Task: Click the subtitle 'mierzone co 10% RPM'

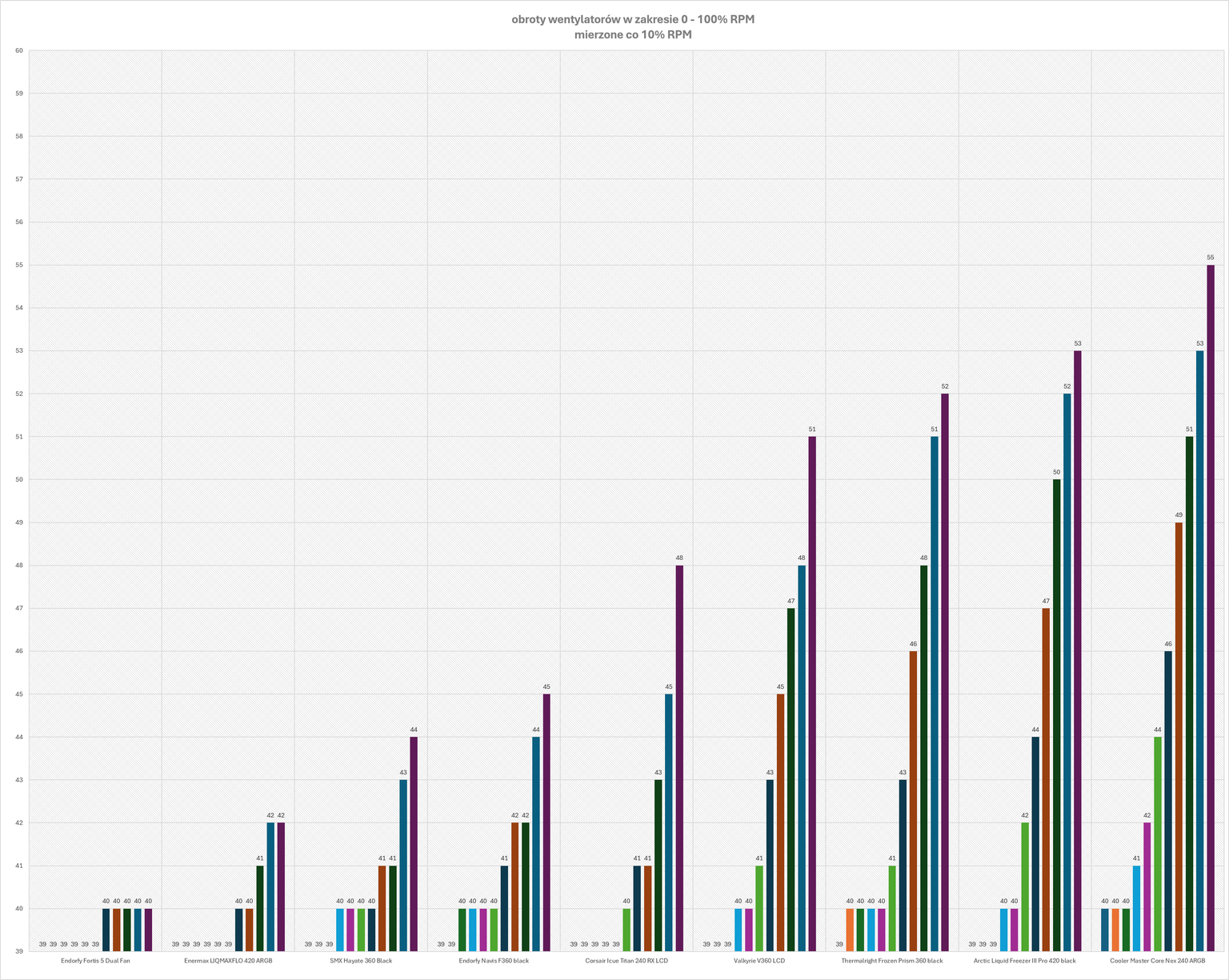Action: [x=633, y=35]
